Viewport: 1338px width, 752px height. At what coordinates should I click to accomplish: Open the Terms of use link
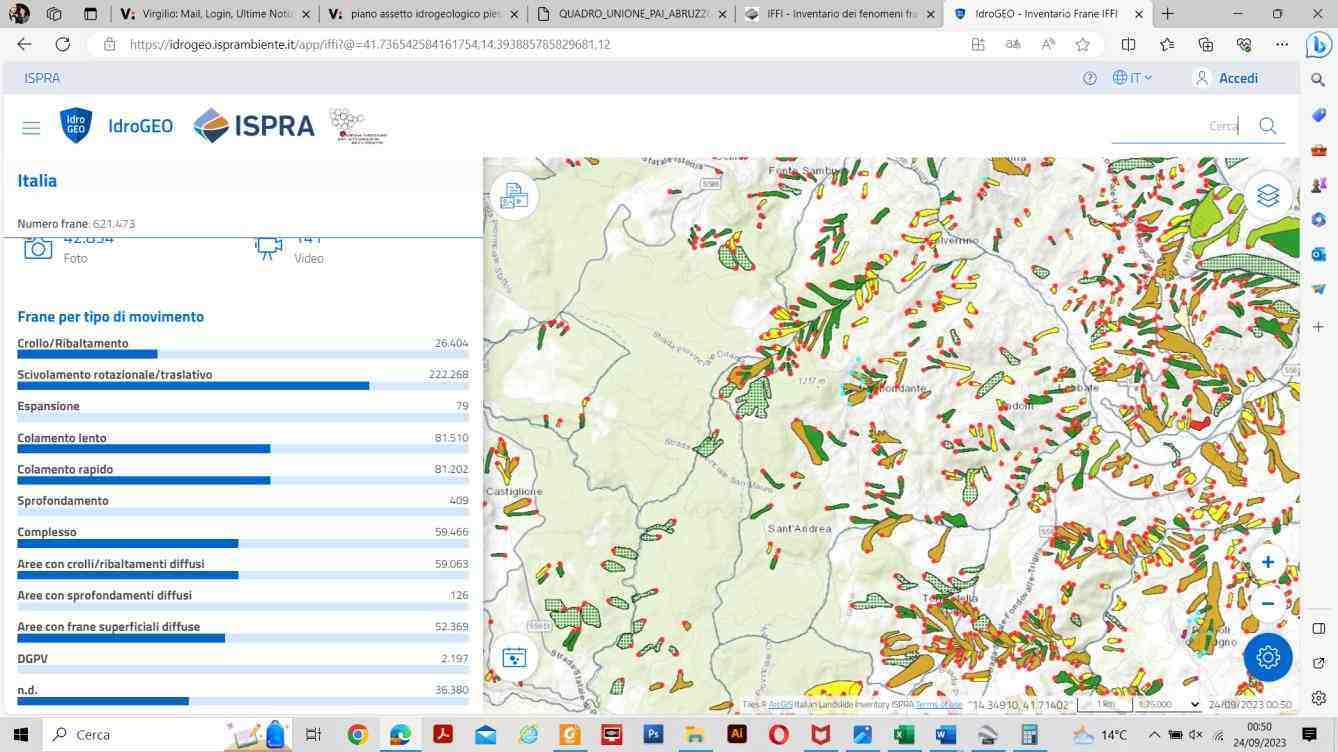click(x=939, y=705)
